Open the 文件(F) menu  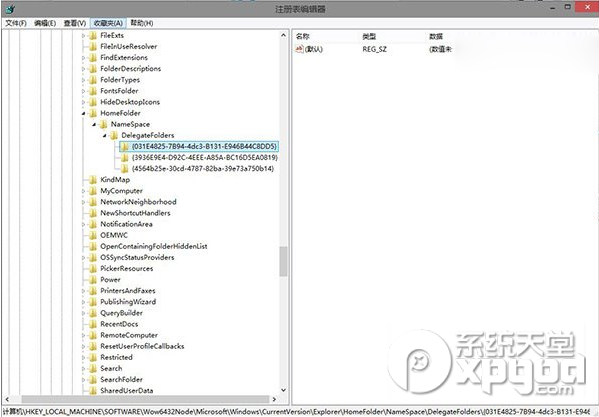click(x=16, y=23)
